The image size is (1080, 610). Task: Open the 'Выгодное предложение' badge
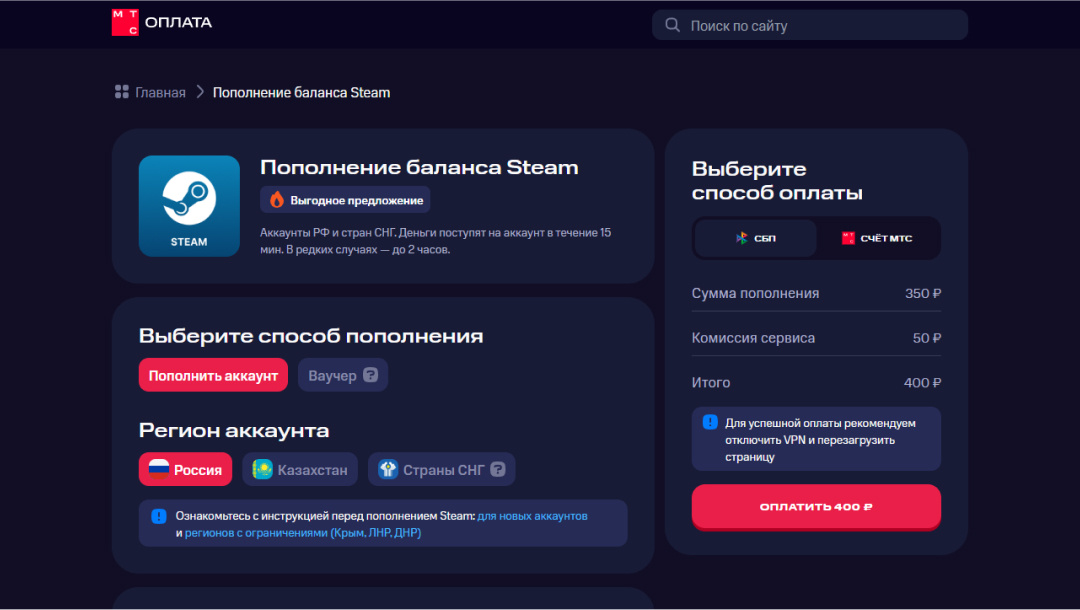pos(345,200)
